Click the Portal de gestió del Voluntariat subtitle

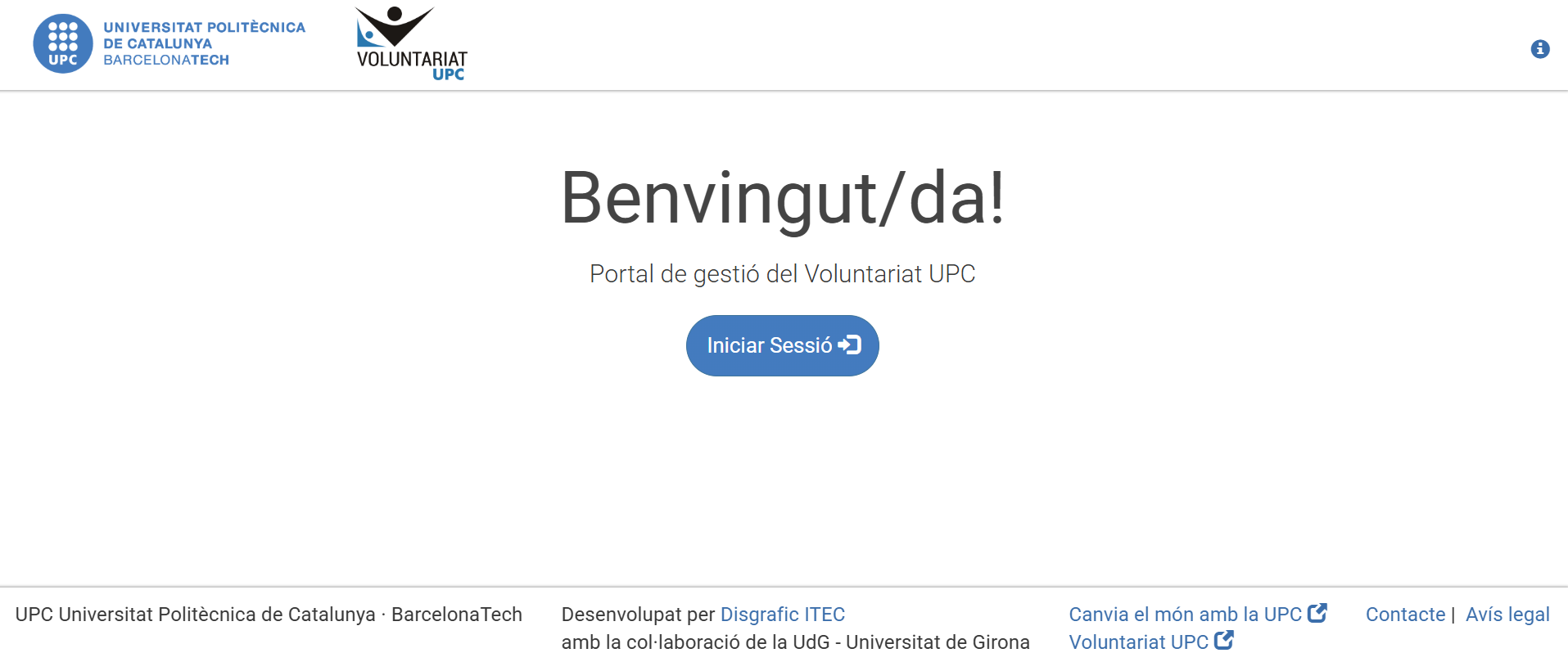click(x=782, y=274)
